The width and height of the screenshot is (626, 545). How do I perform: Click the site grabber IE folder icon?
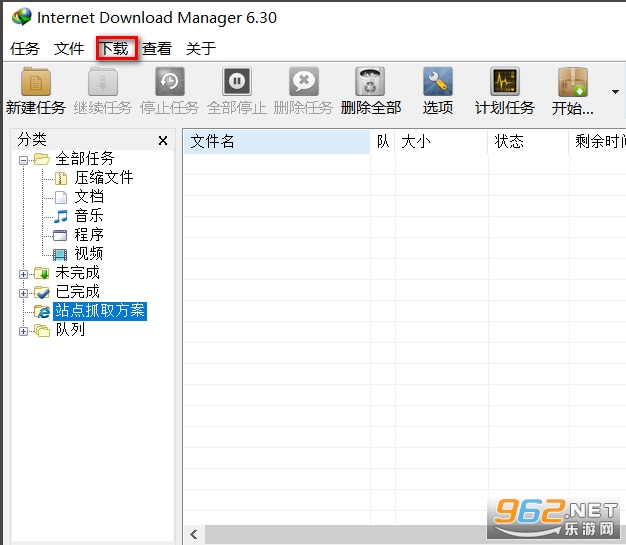(x=42, y=311)
